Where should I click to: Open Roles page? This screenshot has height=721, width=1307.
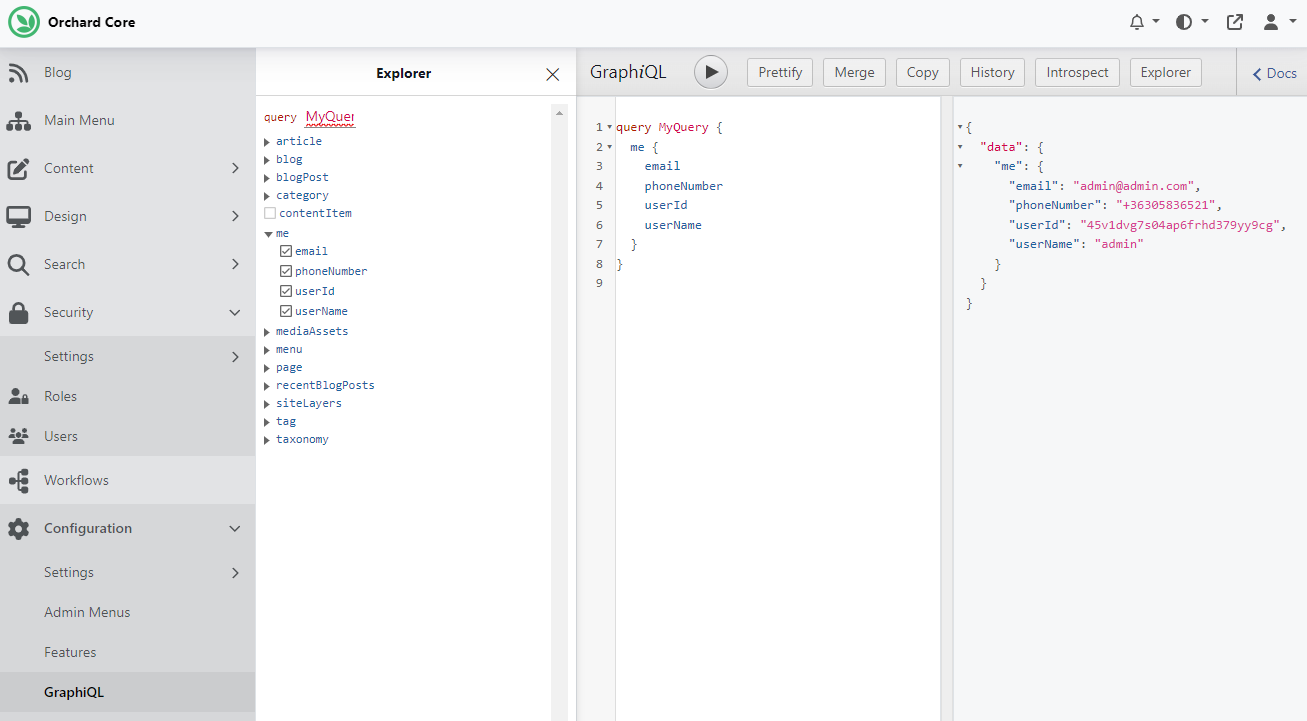(x=128, y=397)
